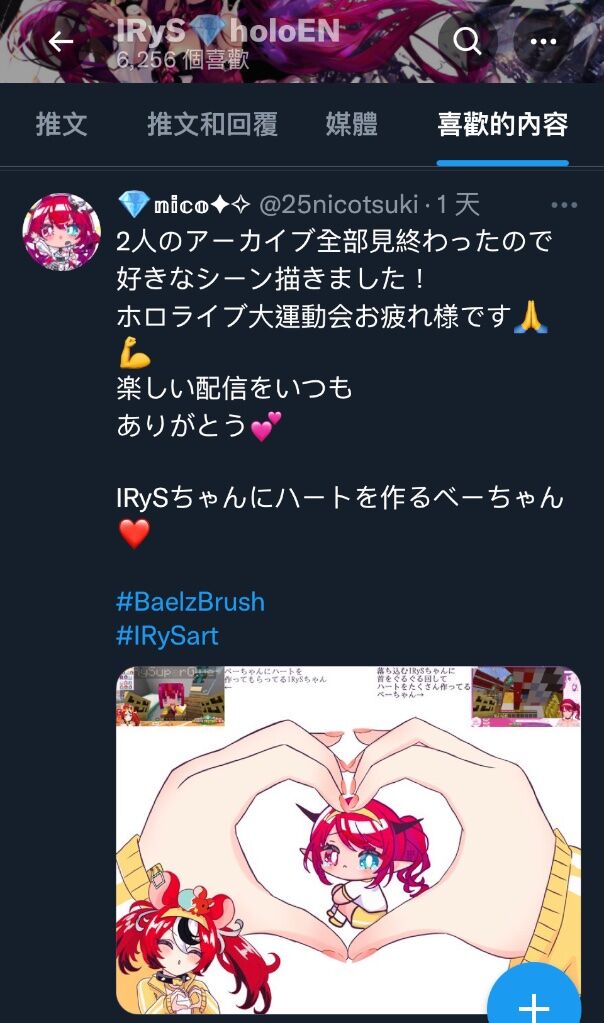The width and height of the screenshot is (604, 1023).
Task: Open the search magnifier icon
Action: (467, 42)
